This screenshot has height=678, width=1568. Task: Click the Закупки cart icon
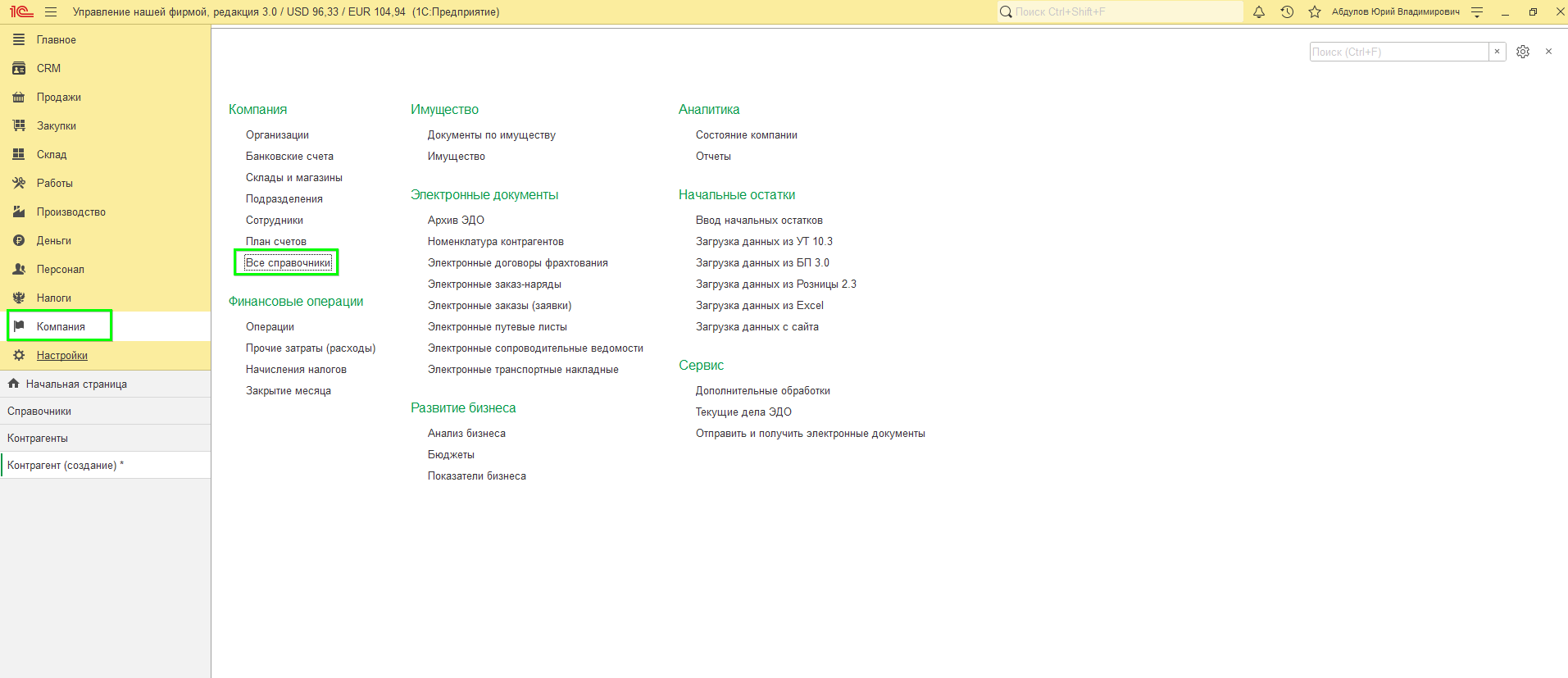[19, 125]
